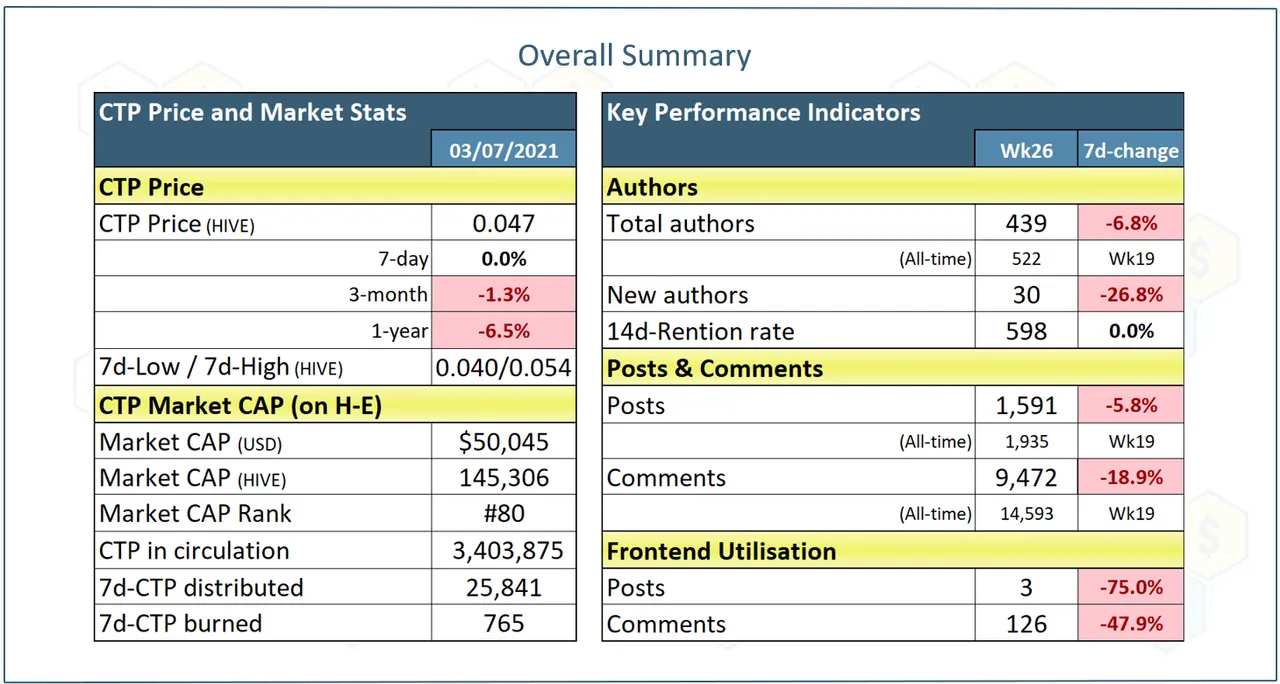Viewport: 1280px width, 684px height.
Task: Select the comments count "9,472"
Action: [1026, 478]
